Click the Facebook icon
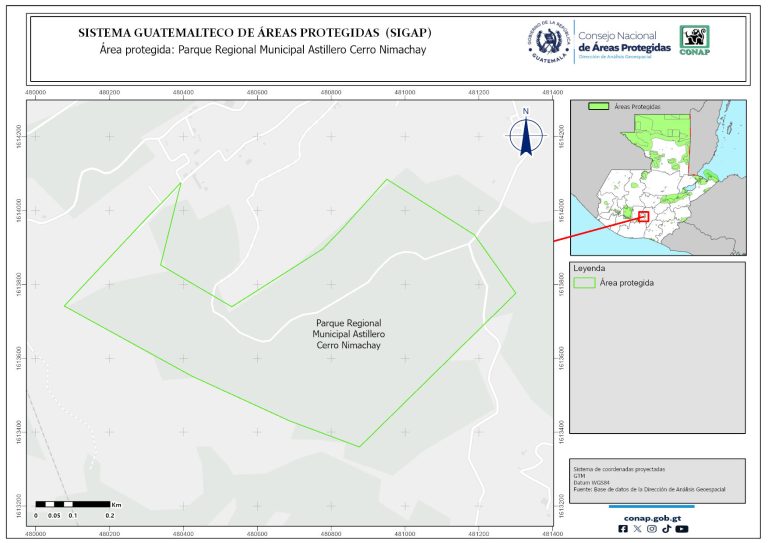Viewport: 768px width, 543px height. point(624,529)
